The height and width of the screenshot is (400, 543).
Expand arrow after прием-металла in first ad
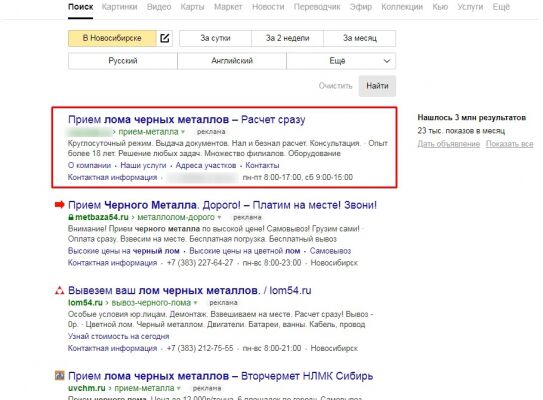[x=183, y=132]
